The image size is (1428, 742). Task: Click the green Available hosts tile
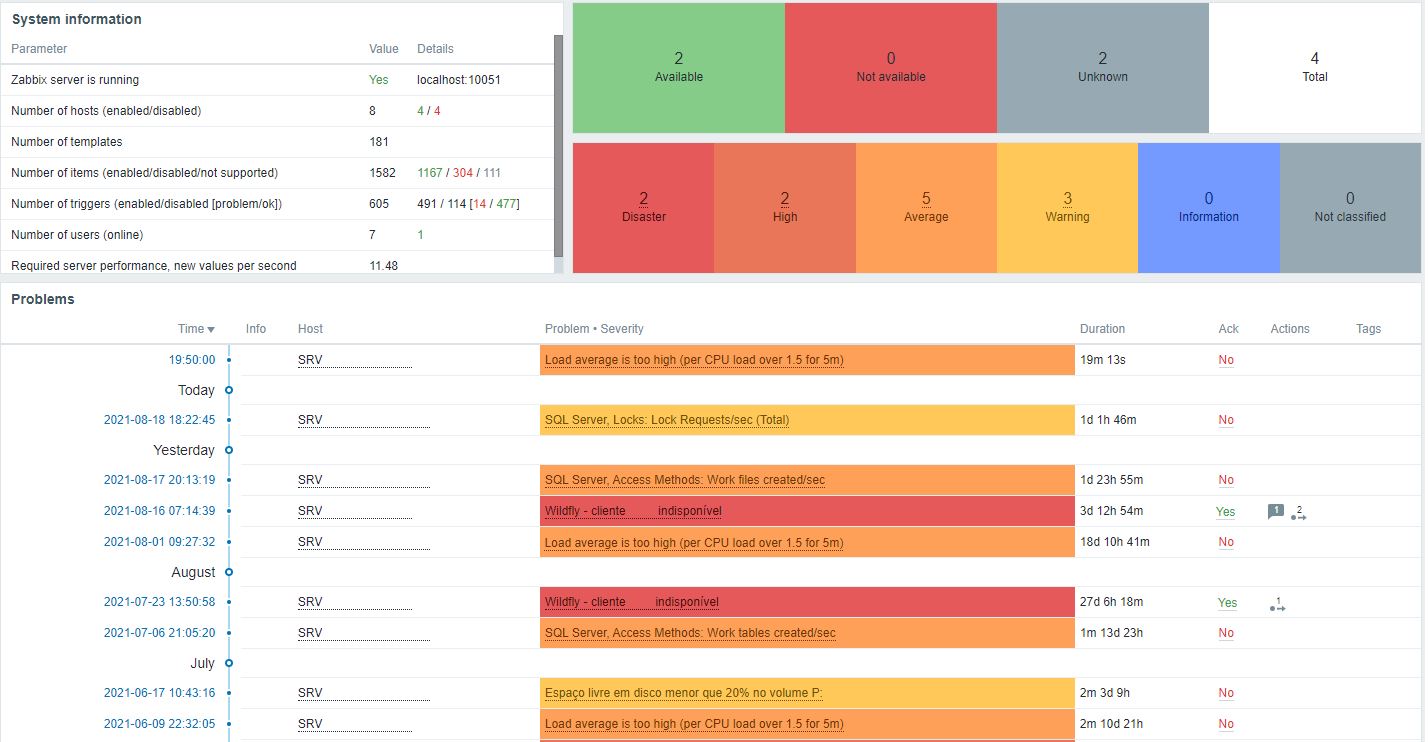[x=679, y=67]
